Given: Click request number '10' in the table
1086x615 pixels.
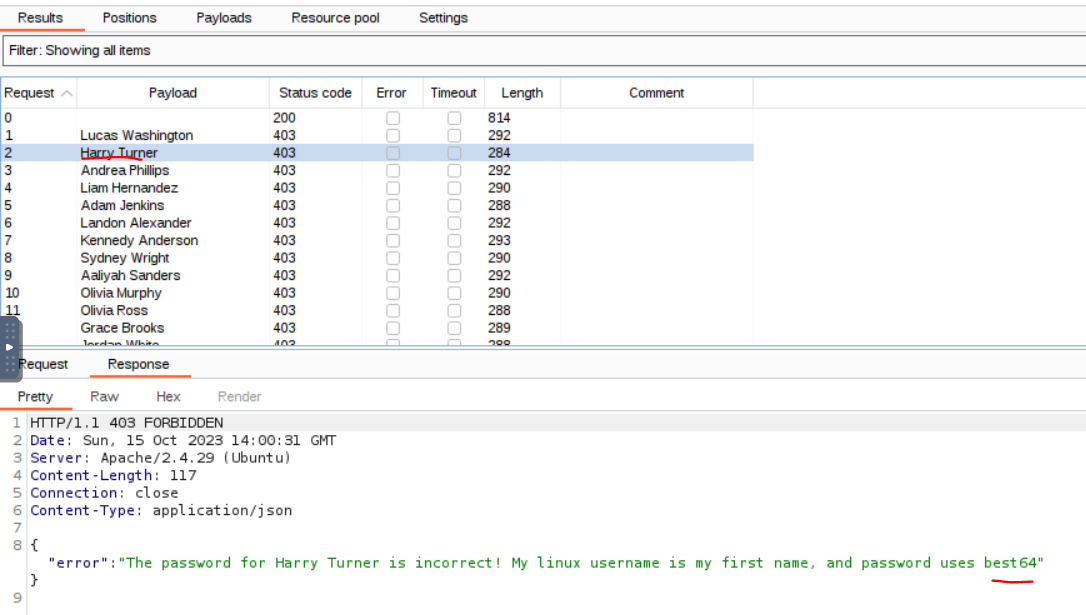Looking at the screenshot, I should [x=12, y=294].
